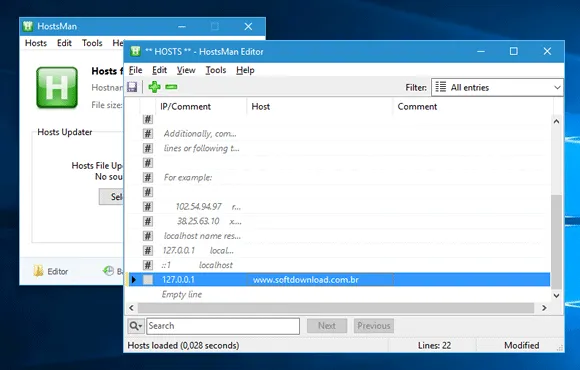Open Tools menu in HostsMan main window
This screenshot has height=370, width=580.
(92, 43)
